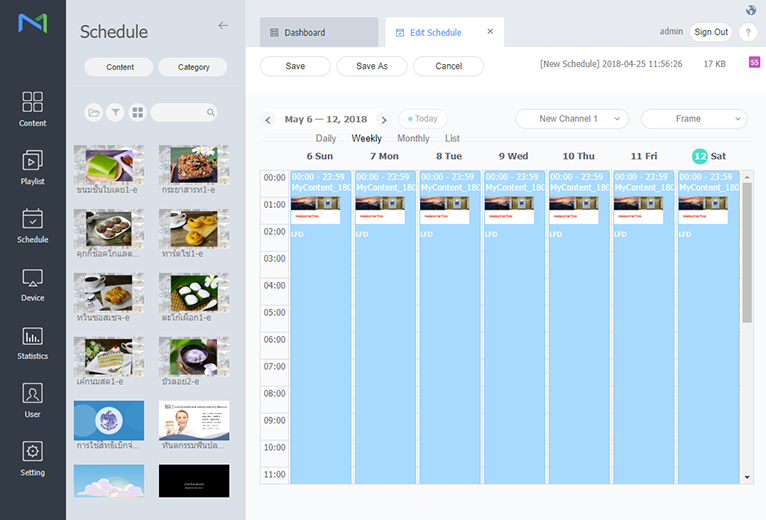Select the white dessert on leaf thumbnail

(194, 293)
